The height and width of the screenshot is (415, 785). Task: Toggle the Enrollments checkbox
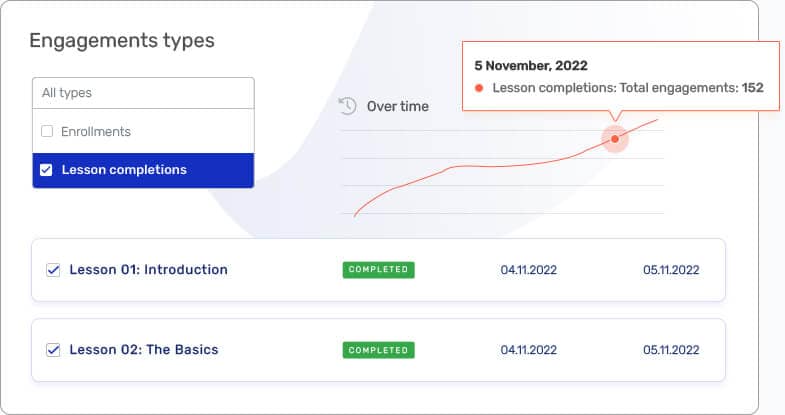point(47,131)
